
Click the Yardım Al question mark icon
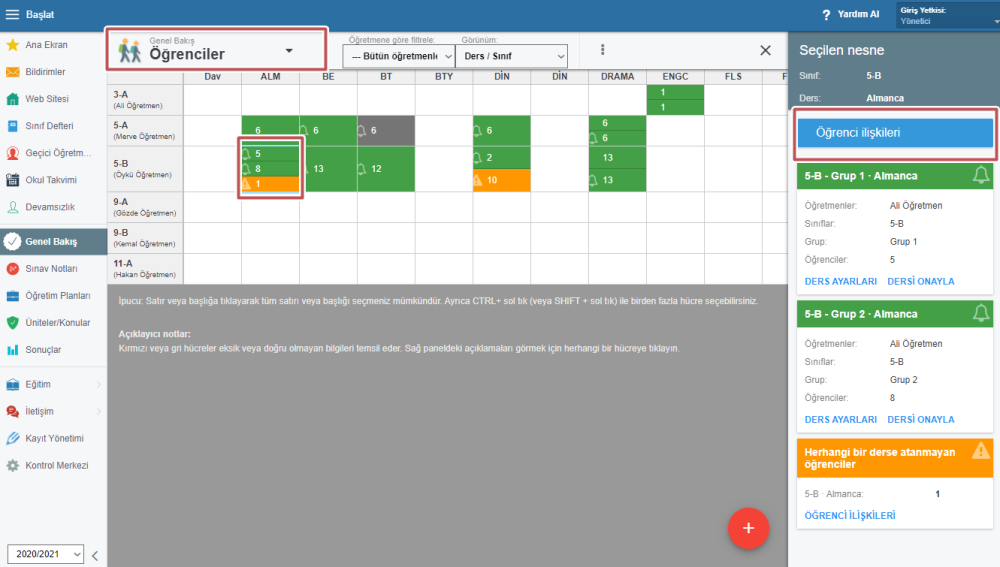(x=827, y=15)
